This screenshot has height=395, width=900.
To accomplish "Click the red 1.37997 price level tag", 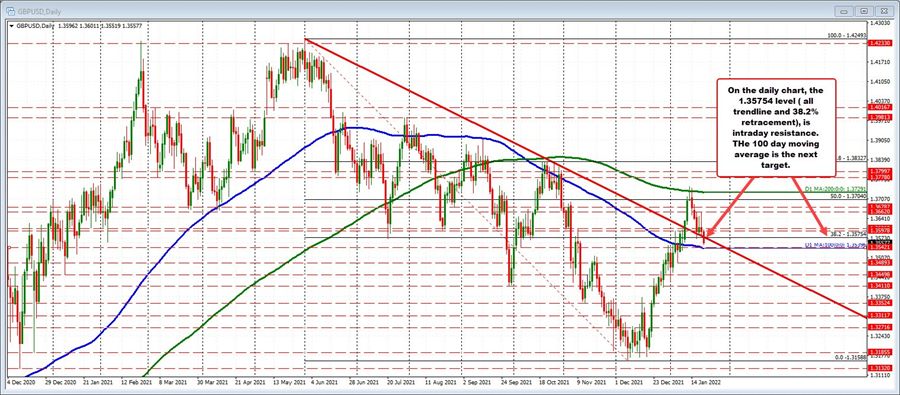I will 879,172.
